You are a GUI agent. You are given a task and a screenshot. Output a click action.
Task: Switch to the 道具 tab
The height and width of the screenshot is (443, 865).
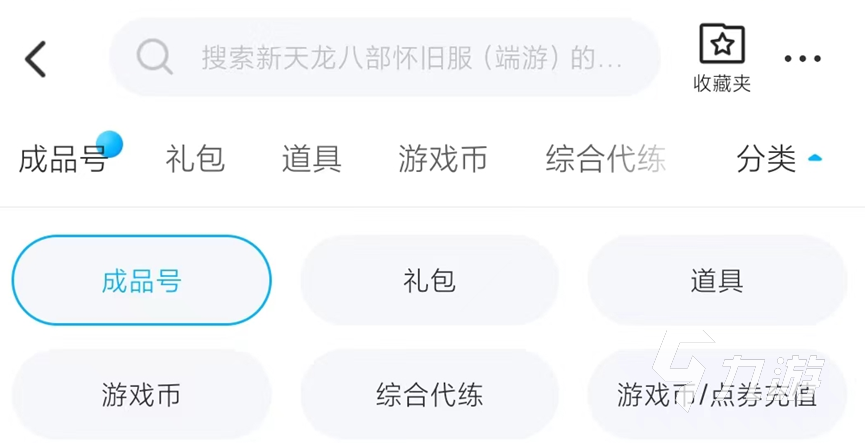(311, 159)
